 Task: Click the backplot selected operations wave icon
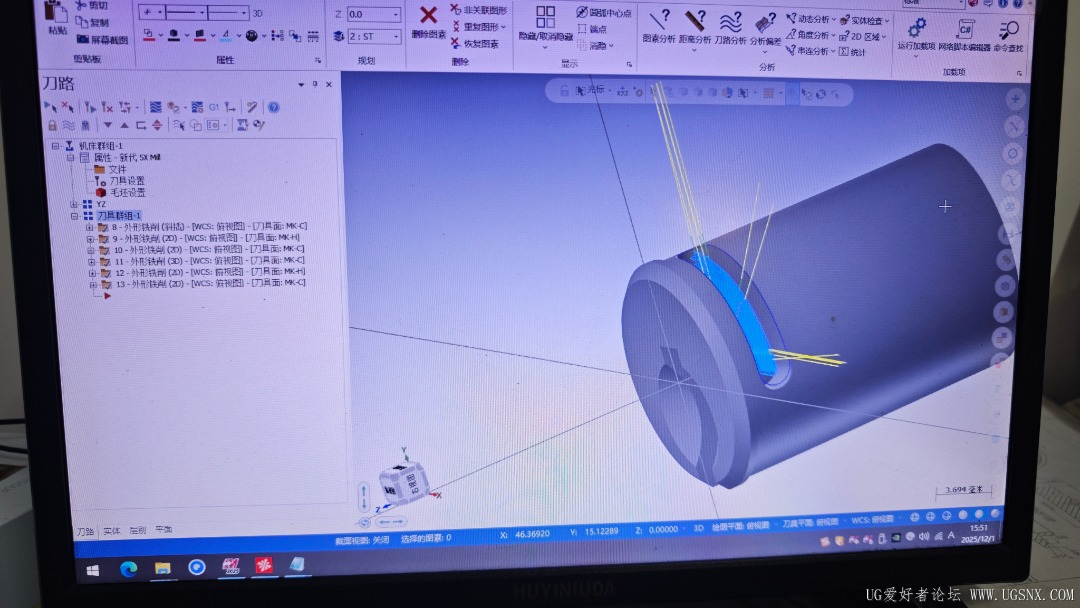pos(156,107)
